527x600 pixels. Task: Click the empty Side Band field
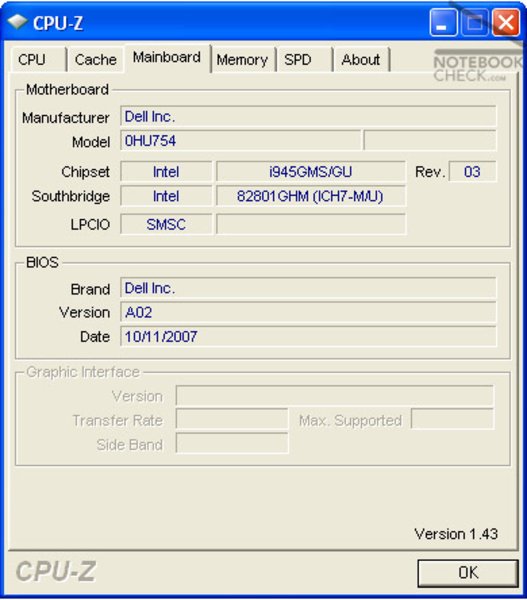(x=232, y=443)
